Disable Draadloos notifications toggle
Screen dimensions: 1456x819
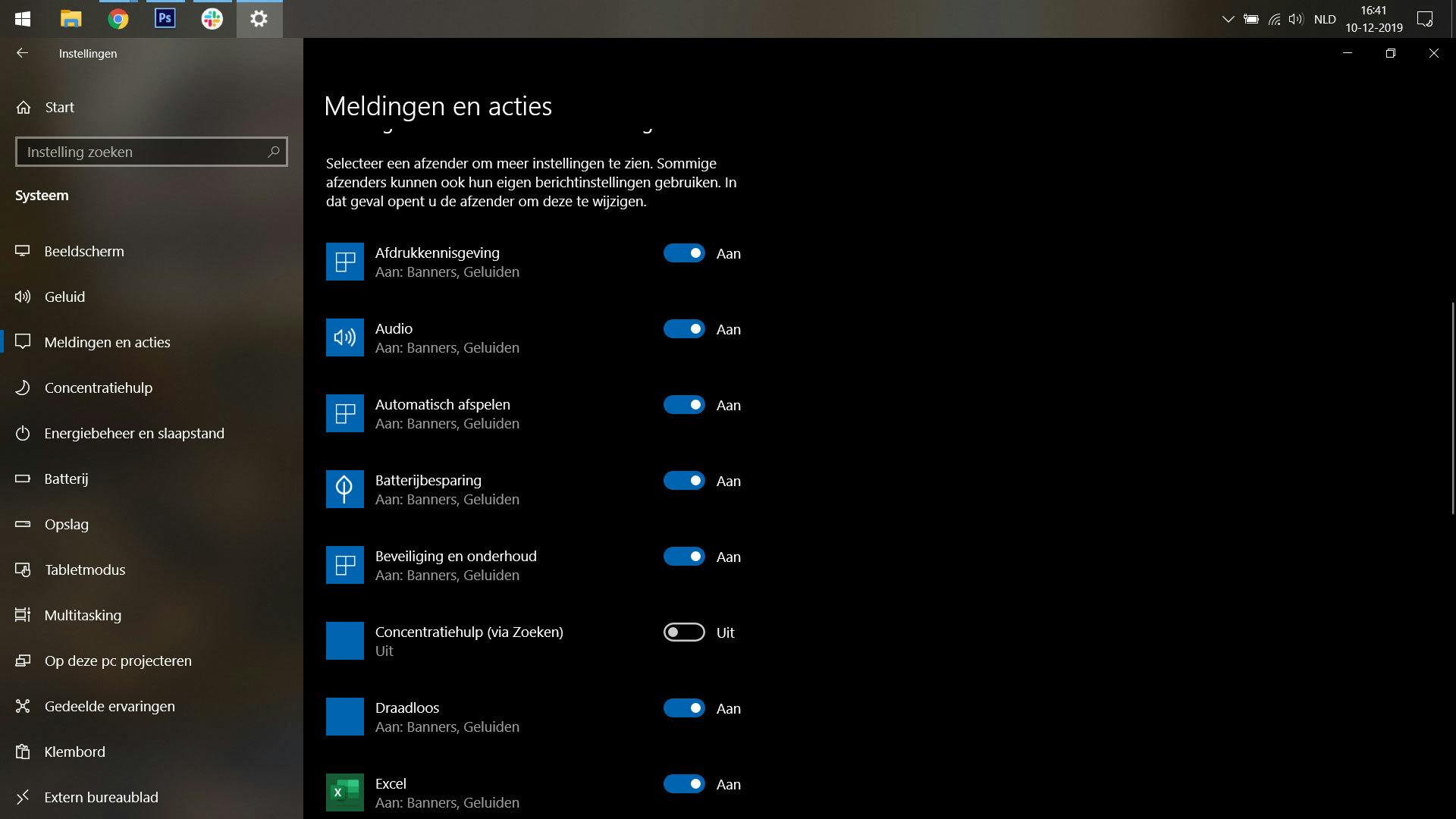(684, 708)
